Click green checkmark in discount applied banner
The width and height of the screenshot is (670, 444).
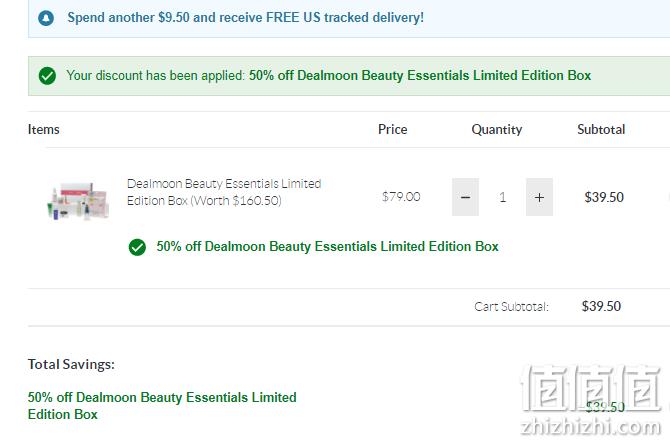47,76
